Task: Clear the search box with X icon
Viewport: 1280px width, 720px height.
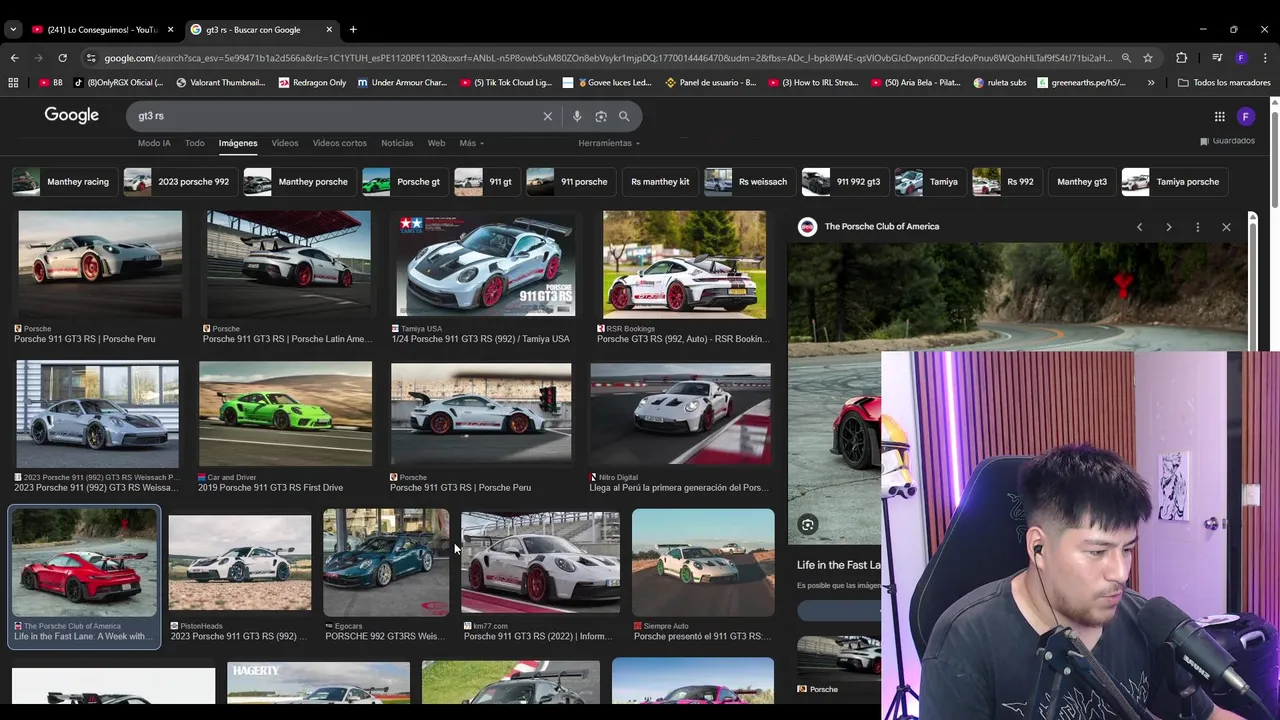Action: [547, 116]
